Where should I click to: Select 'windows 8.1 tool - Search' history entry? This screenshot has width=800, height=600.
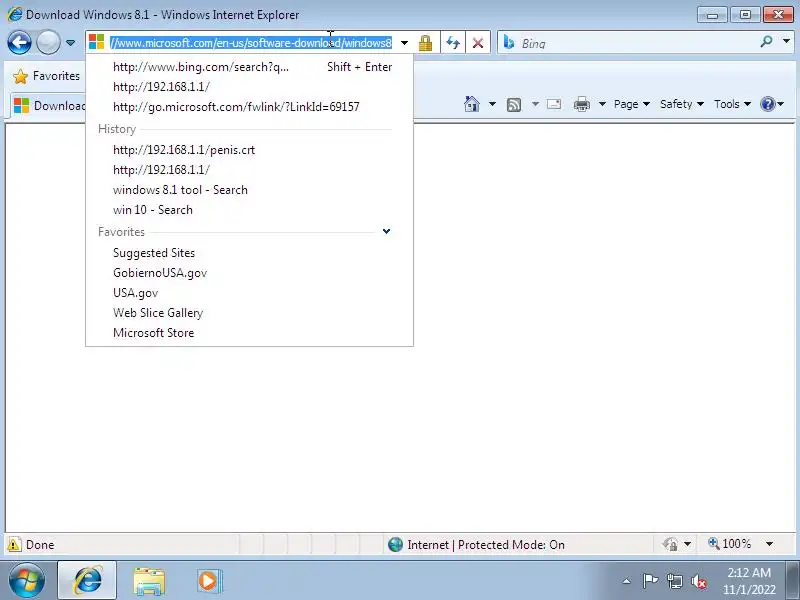pyautogui.click(x=249, y=190)
